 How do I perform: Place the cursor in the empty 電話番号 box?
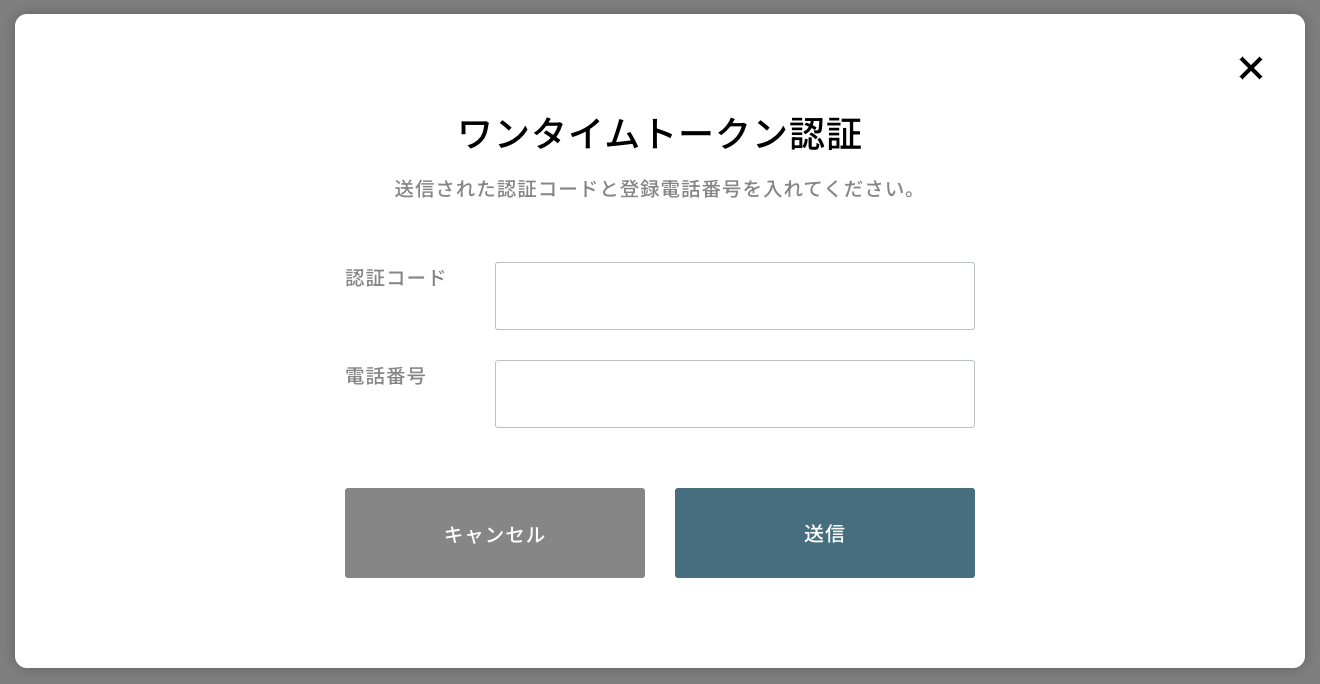click(x=734, y=394)
